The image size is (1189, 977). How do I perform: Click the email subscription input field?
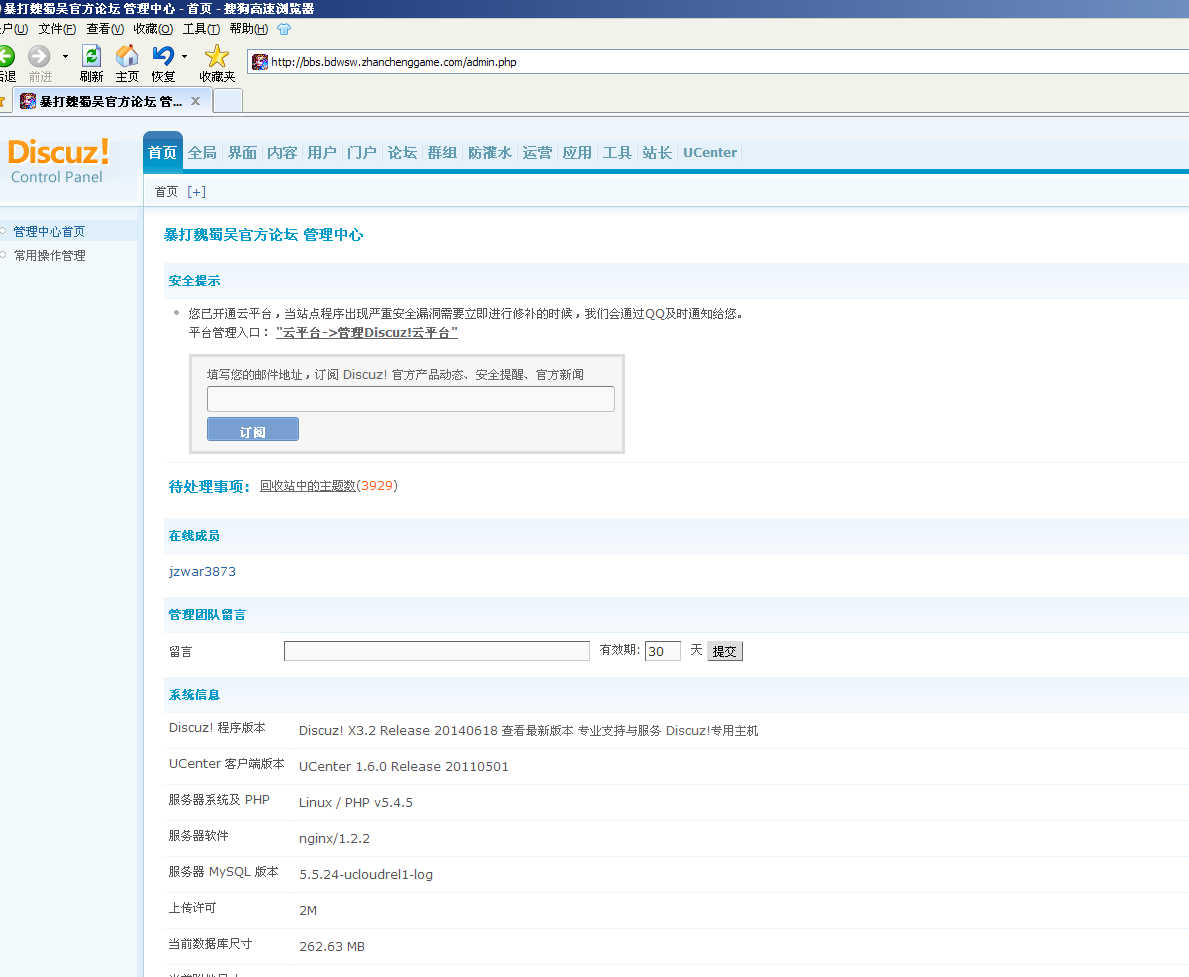click(410, 399)
